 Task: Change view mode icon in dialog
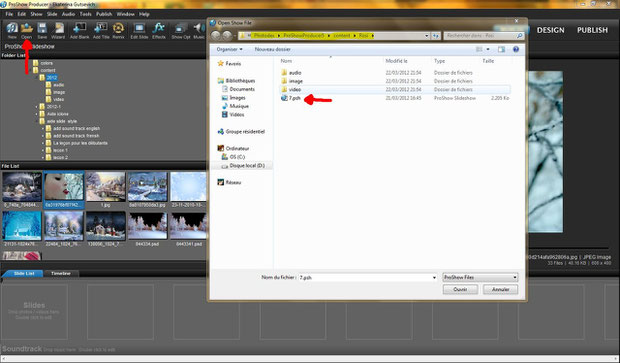(479, 49)
